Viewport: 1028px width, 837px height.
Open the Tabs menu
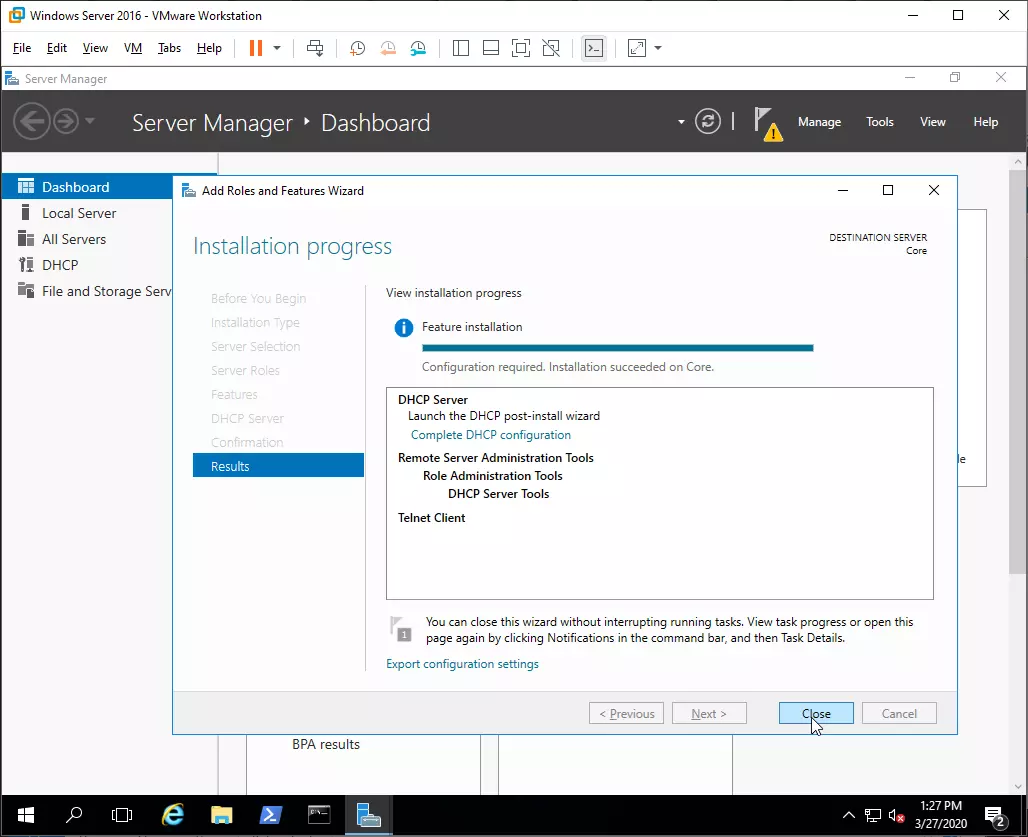(169, 48)
